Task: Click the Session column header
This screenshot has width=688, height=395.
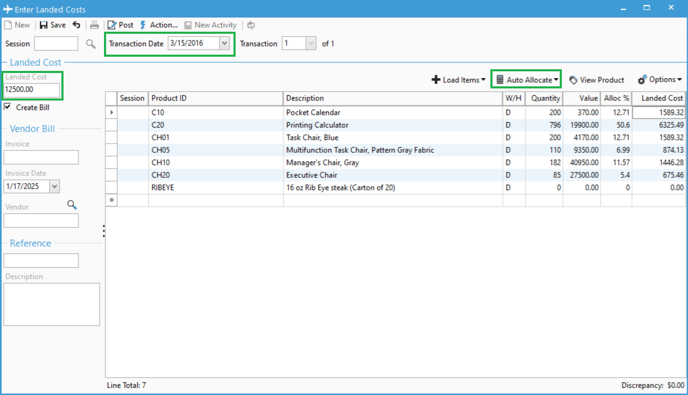Action: click(x=133, y=98)
